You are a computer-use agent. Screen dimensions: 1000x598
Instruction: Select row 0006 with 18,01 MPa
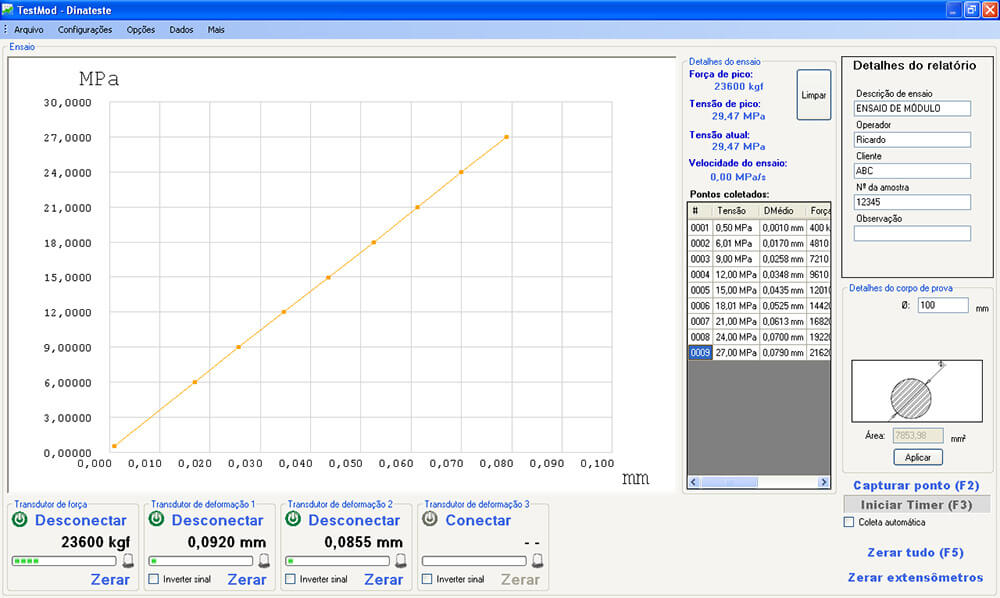click(759, 306)
